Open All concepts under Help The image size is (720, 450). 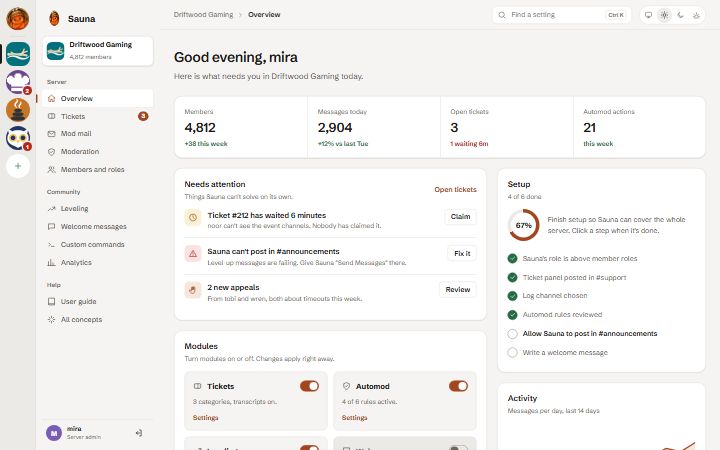97,320
